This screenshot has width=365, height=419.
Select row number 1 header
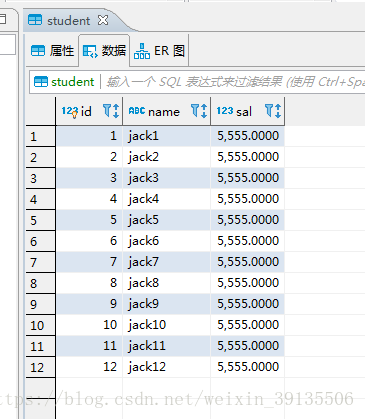pos(41,136)
